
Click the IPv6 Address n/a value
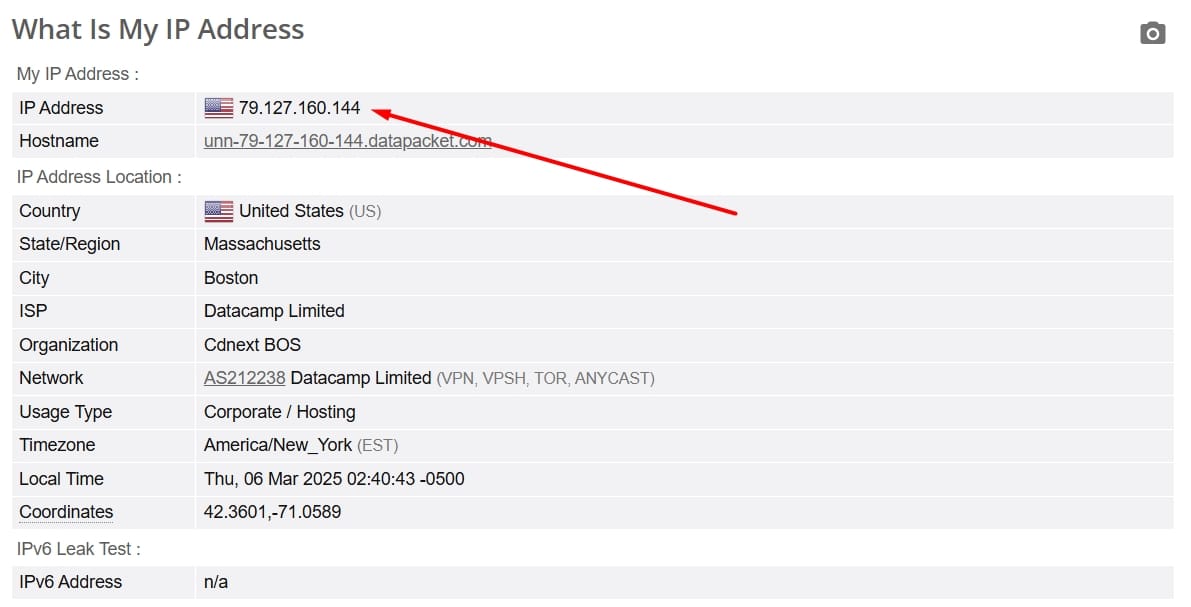[x=216, y=582]
